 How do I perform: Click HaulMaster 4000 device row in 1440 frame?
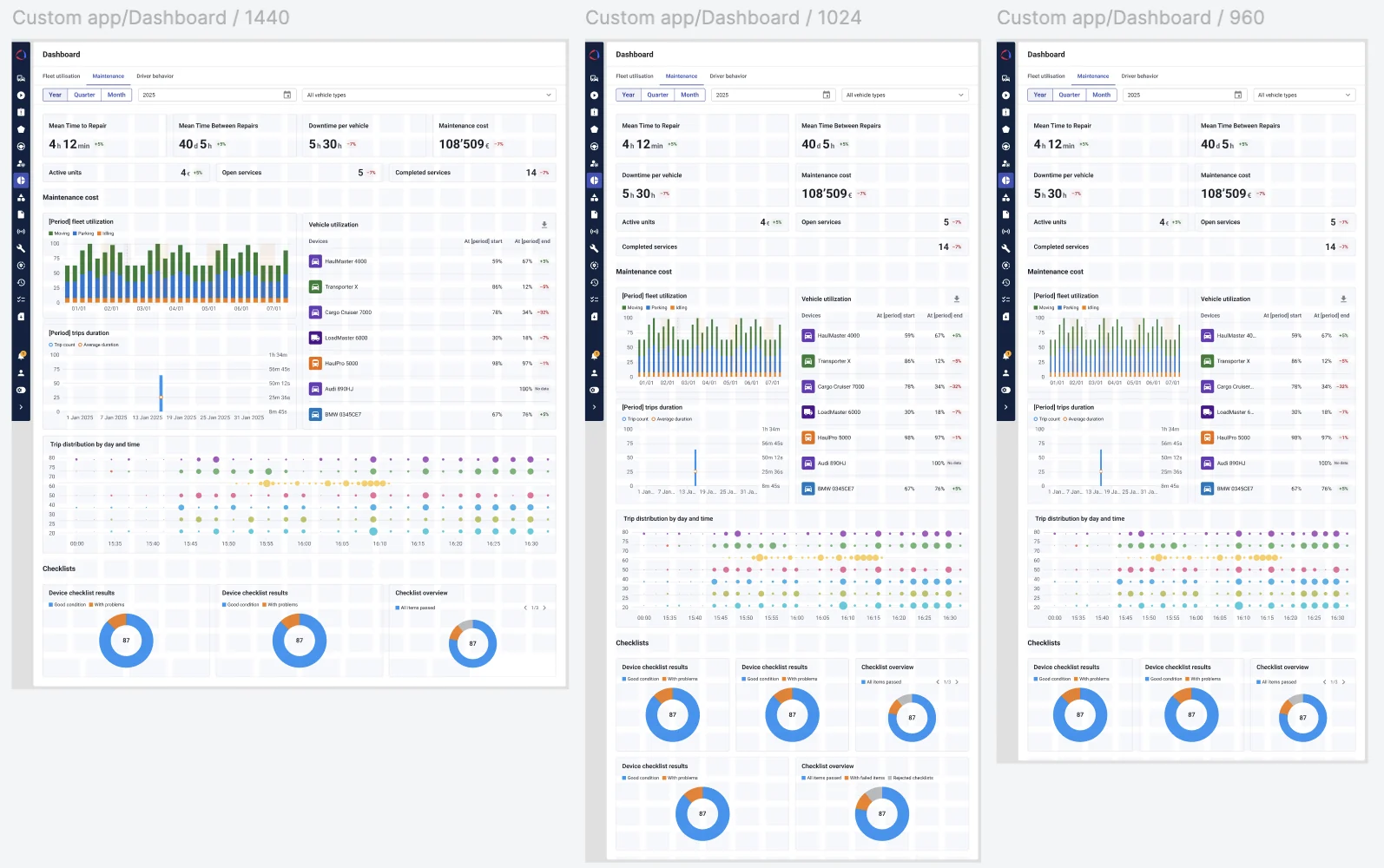429,261
